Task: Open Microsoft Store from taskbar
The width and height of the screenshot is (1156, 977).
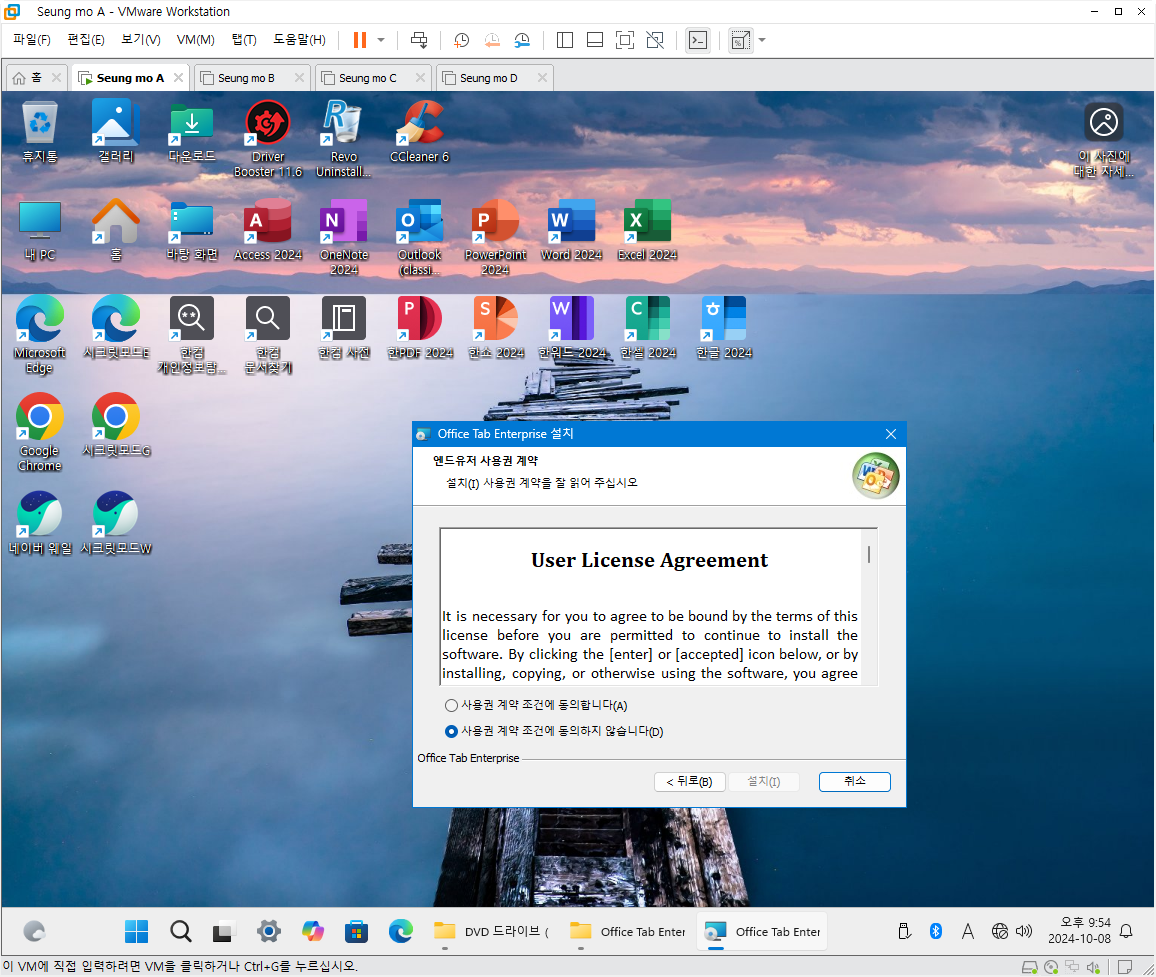Action: click(x=356, y=931)
